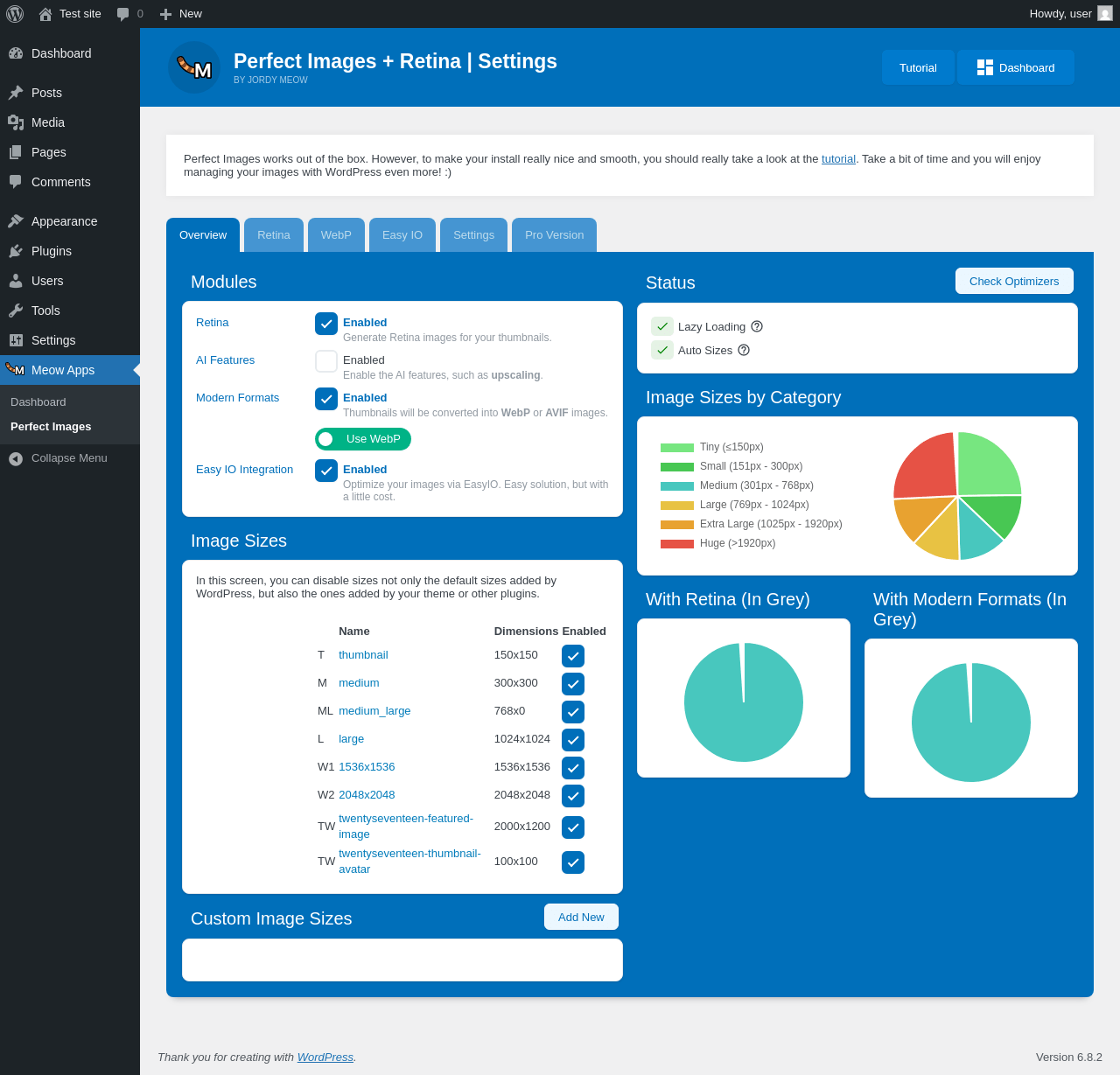Click the thumbnail size name link
The width and height of the screenshot is (1120, 1075).
click(363, 655)
